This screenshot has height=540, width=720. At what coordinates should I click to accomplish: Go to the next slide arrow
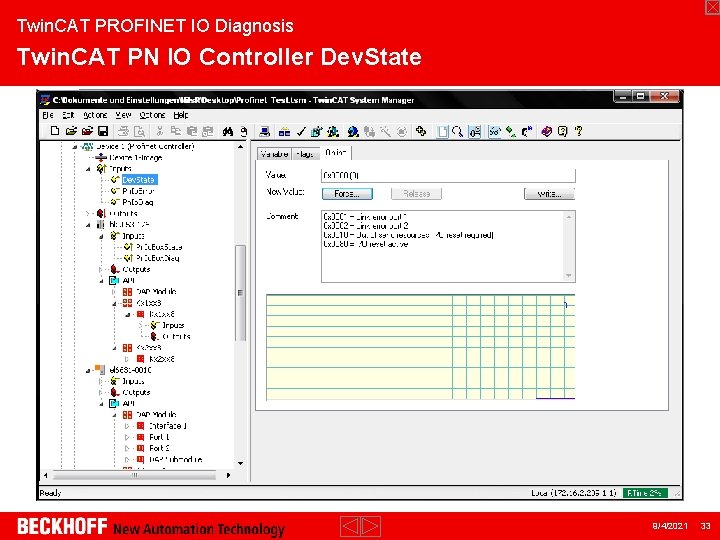coord(371,526)
